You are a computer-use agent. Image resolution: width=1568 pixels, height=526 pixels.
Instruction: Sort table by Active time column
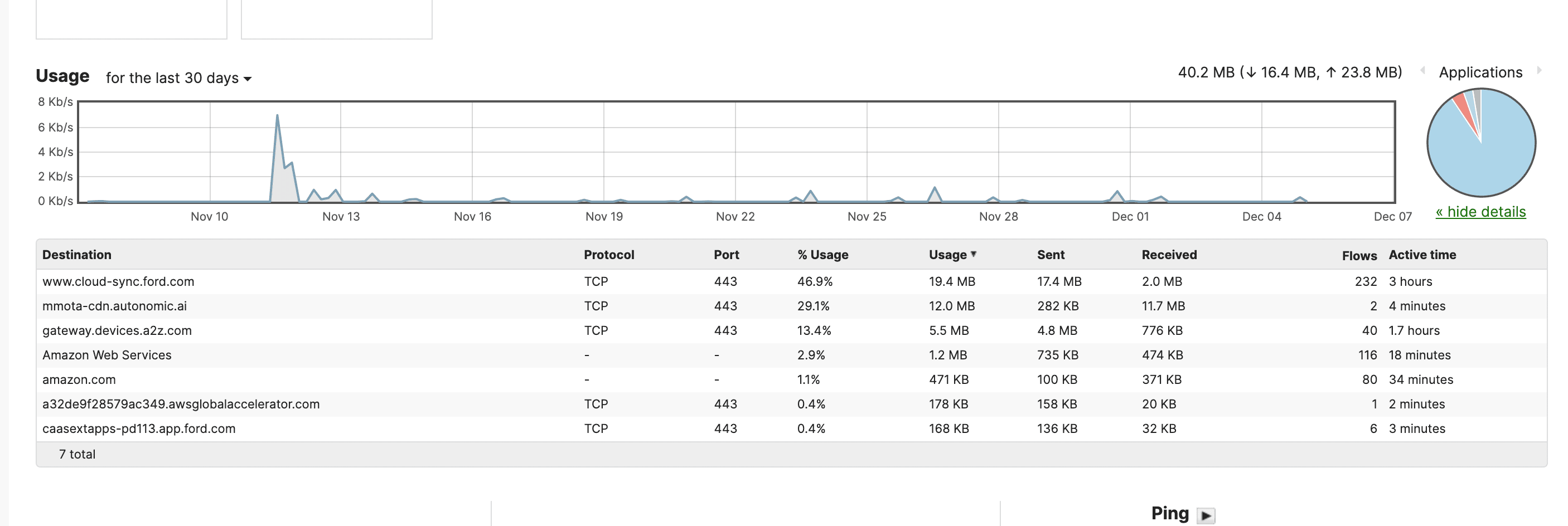coord(1422,255)
